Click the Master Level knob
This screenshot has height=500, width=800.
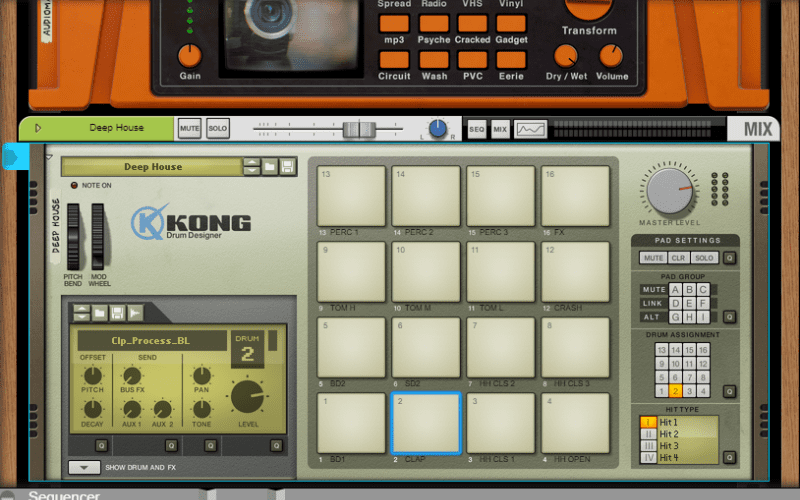(x=670, y=191)
